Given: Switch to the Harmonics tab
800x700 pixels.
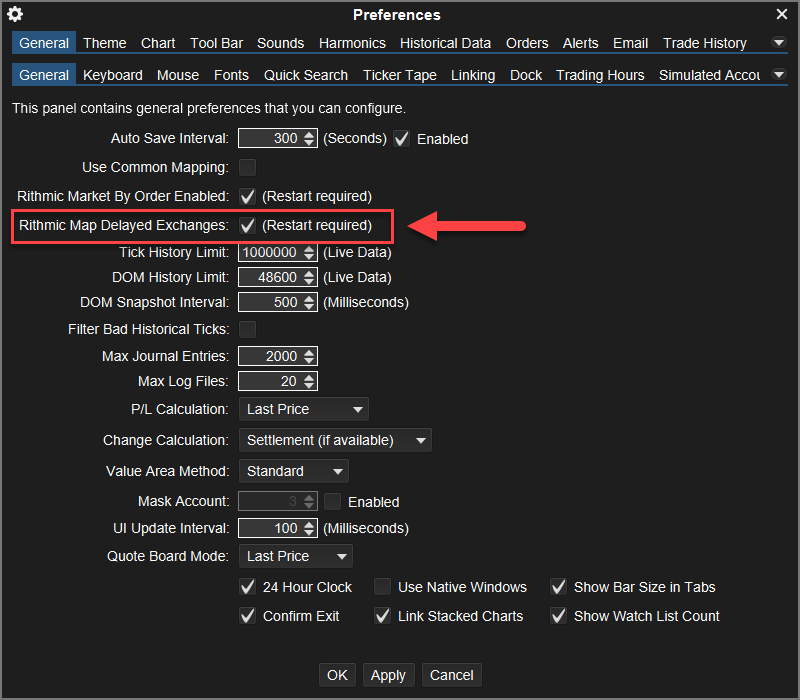Looking at the screenshot, I should [x=352, y=43].
